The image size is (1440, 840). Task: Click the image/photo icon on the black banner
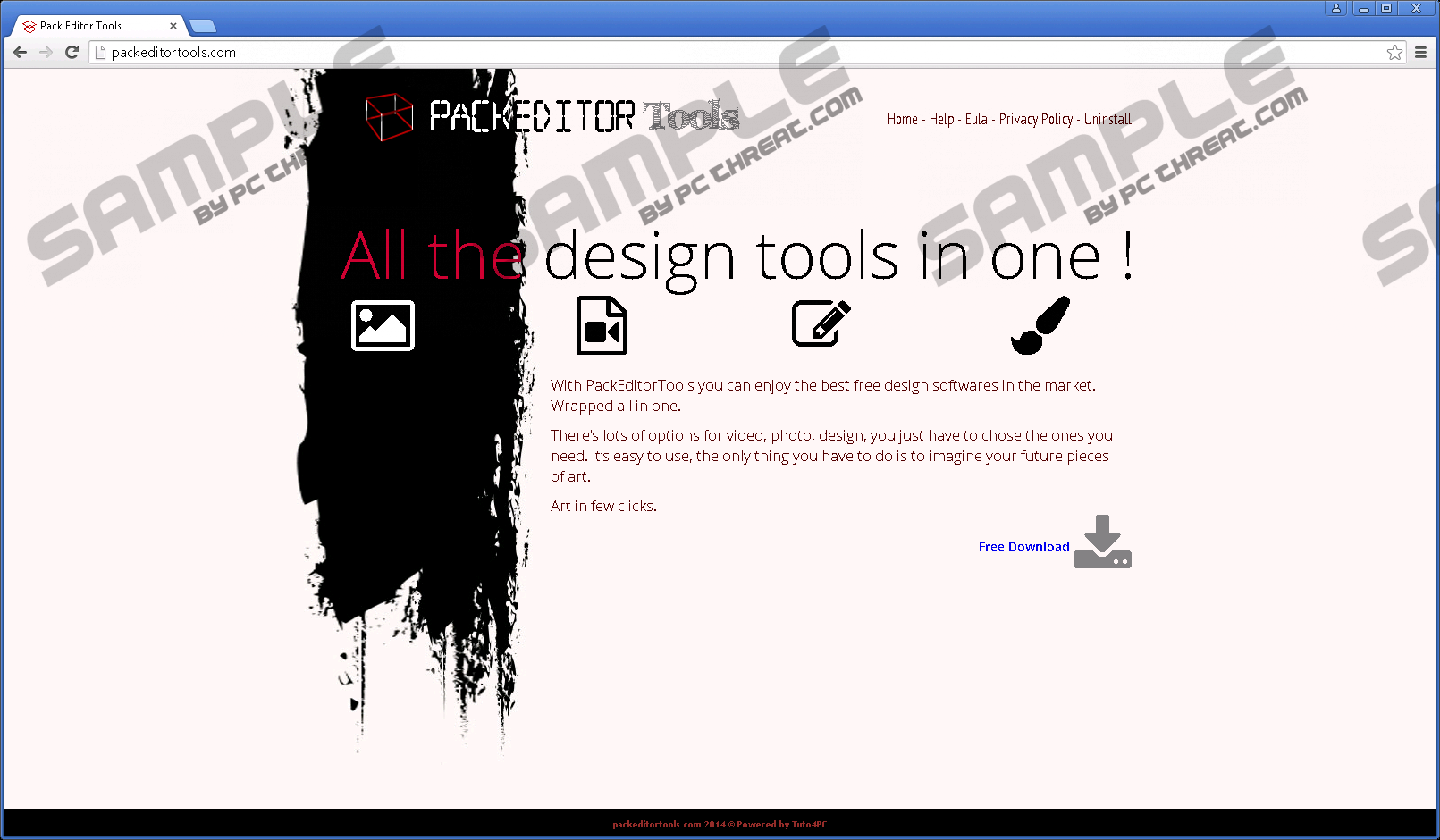(x=383, y=325)
